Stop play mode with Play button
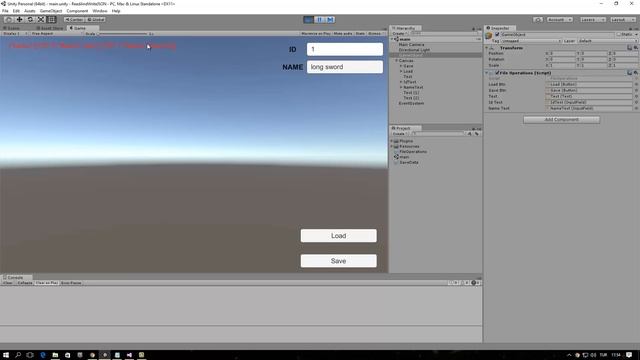Viewport: 640px width, 360px height. 309,20
